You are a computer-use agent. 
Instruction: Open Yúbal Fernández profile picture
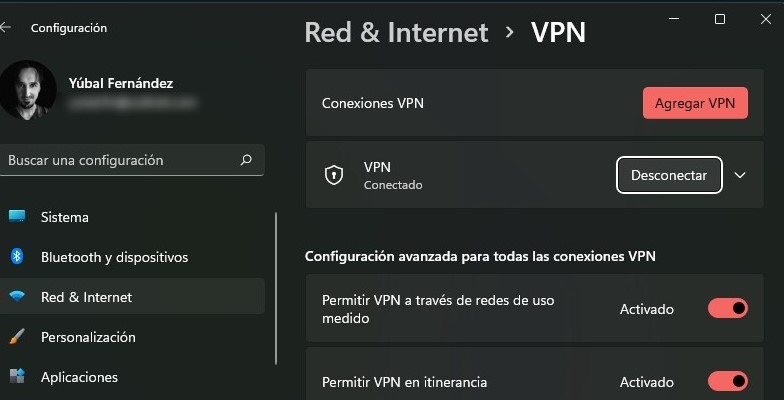click(27, 90)
